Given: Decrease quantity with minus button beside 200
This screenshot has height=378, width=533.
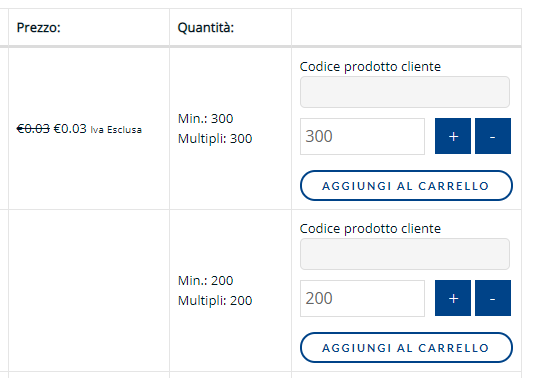Looking at the screenshot, I should (x=493, y=298).
